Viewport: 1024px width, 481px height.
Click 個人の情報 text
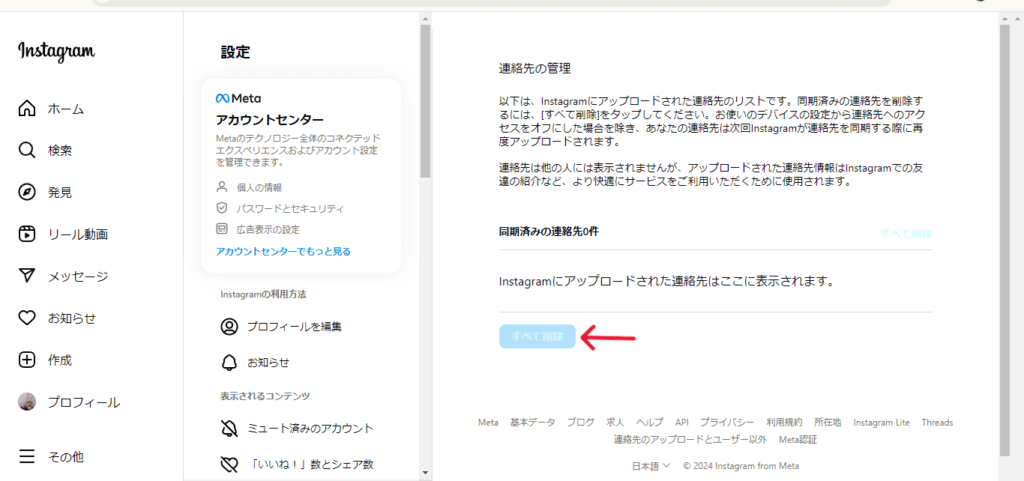point(259,188)
